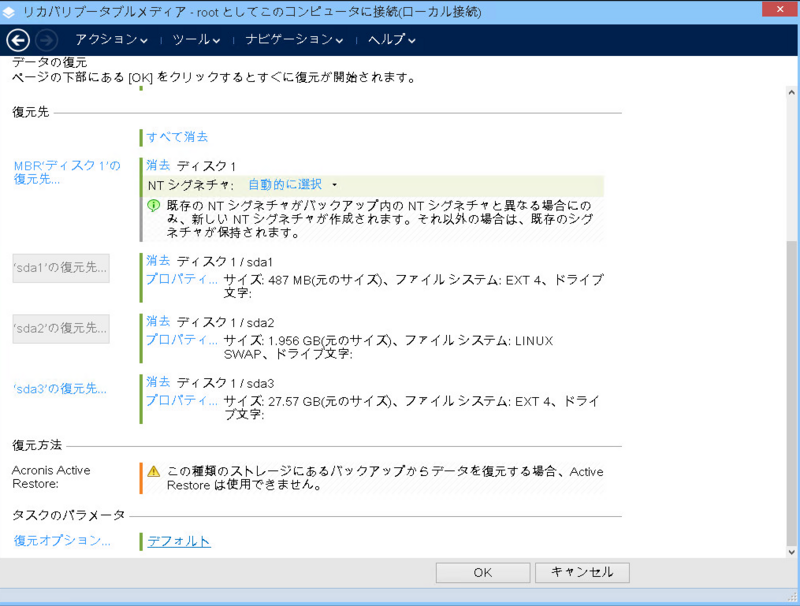This screenshot has height=606, width=800.
Task: Click the MBR'ディスク 1'の復元先 link
Action: 66,172
